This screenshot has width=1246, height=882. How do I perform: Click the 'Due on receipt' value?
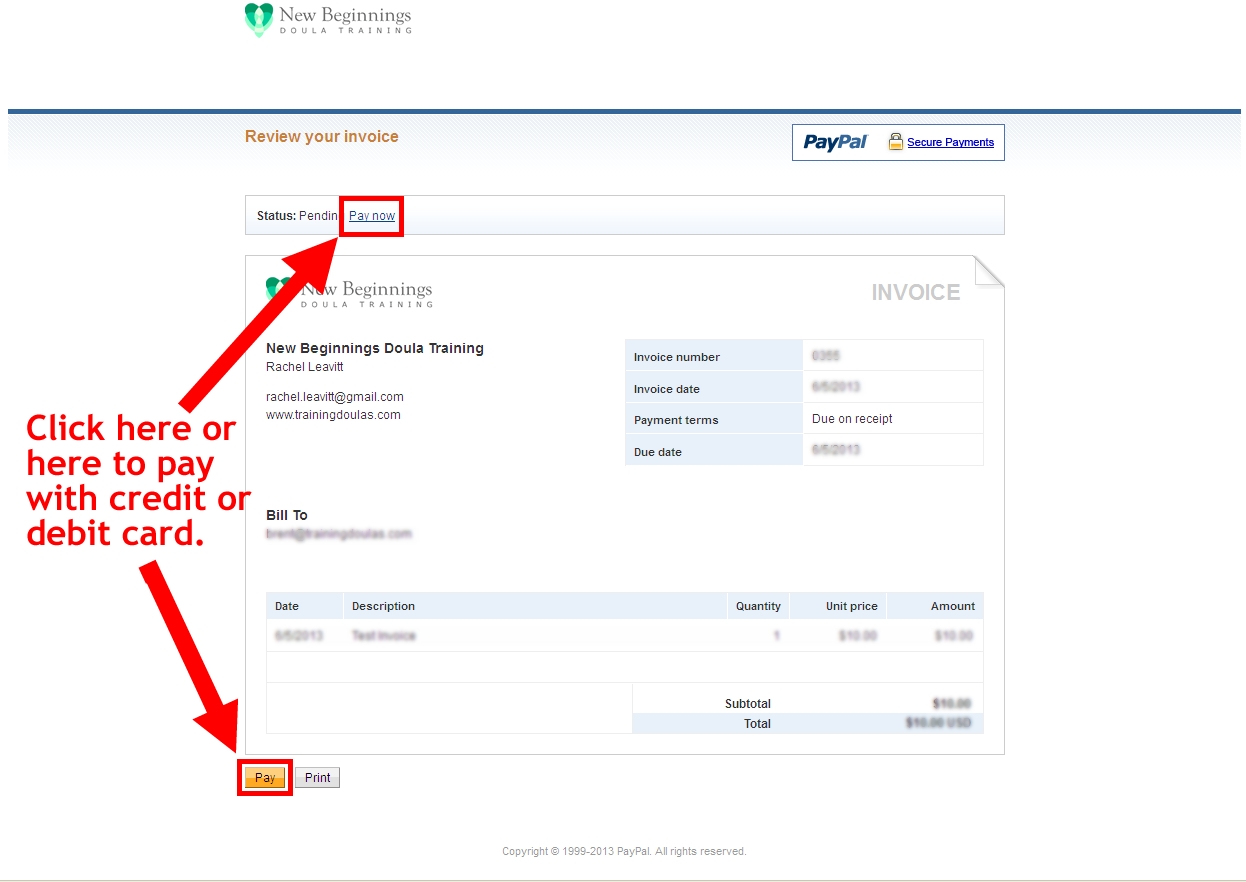click(852, 419)
